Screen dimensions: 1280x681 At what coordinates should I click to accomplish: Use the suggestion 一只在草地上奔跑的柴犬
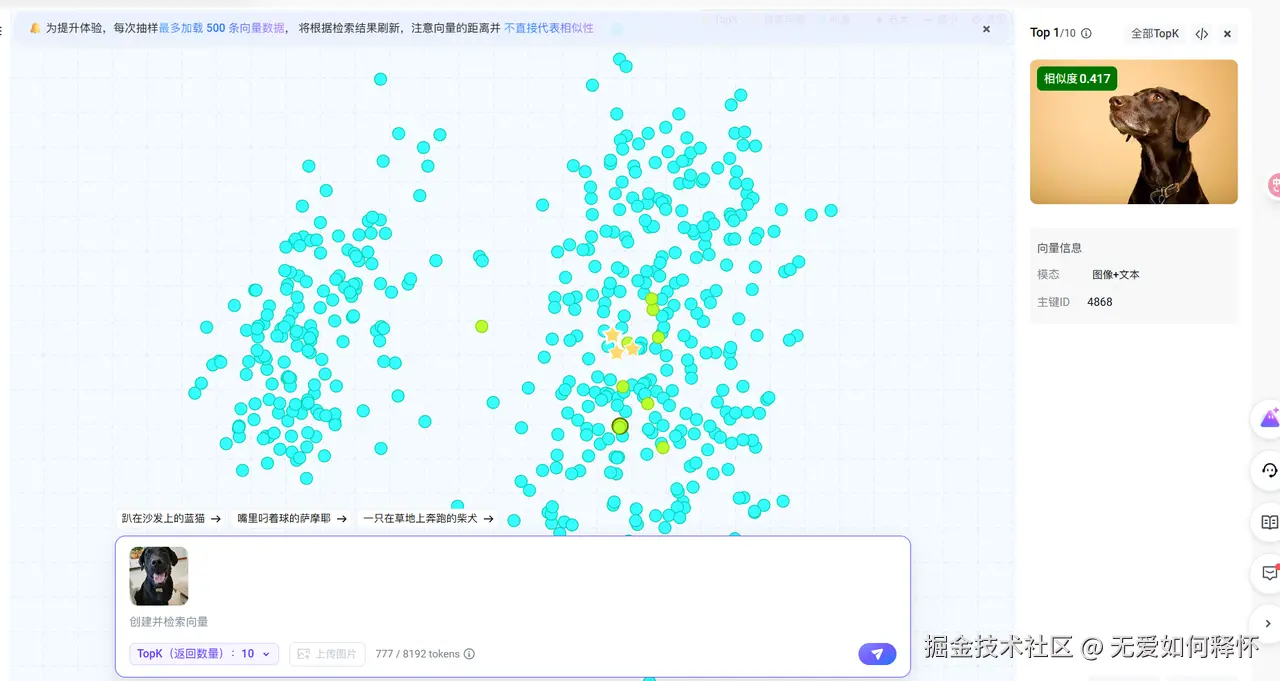429,519
